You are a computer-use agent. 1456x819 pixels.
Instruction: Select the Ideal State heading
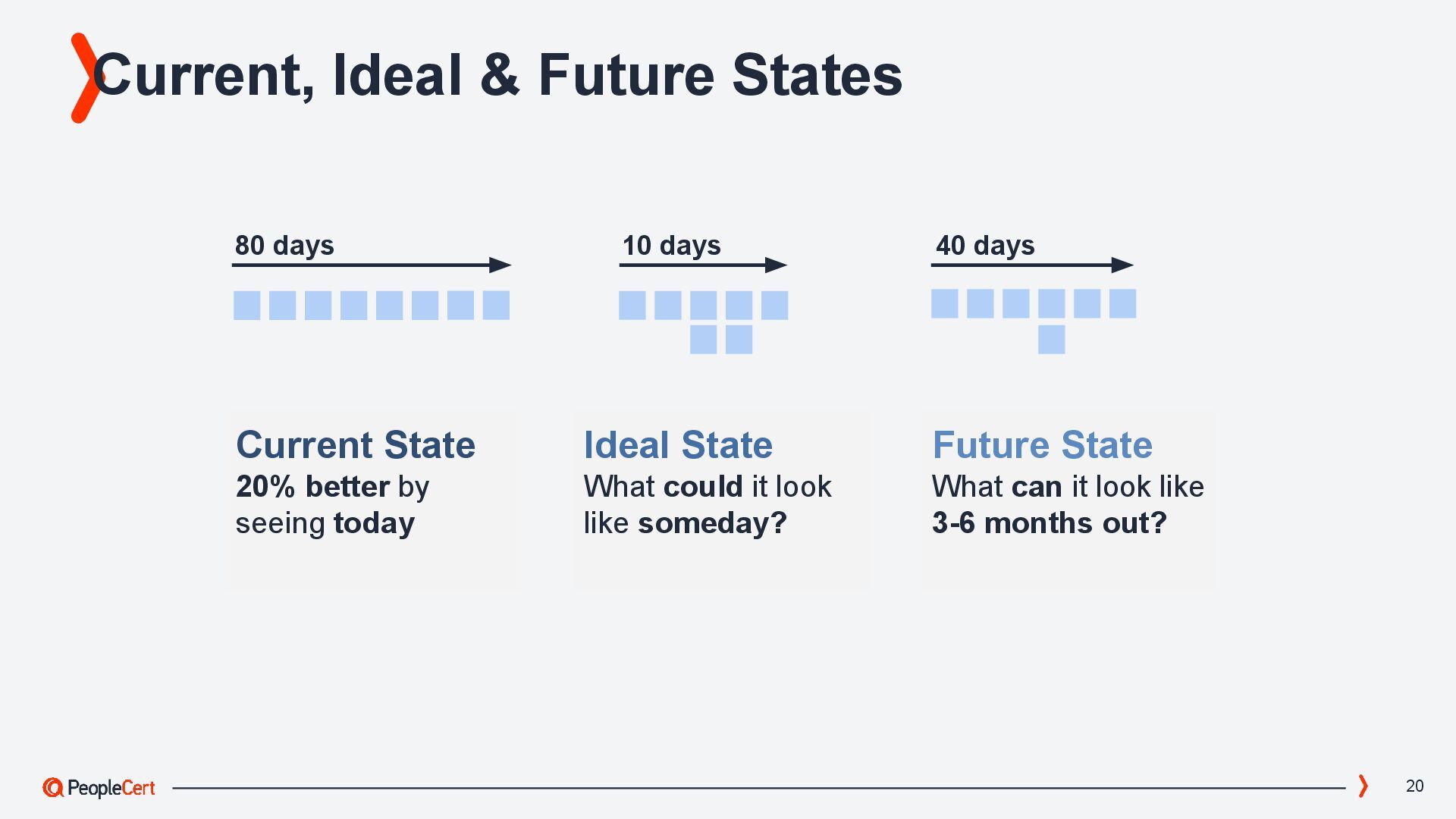tap(677, 445)
